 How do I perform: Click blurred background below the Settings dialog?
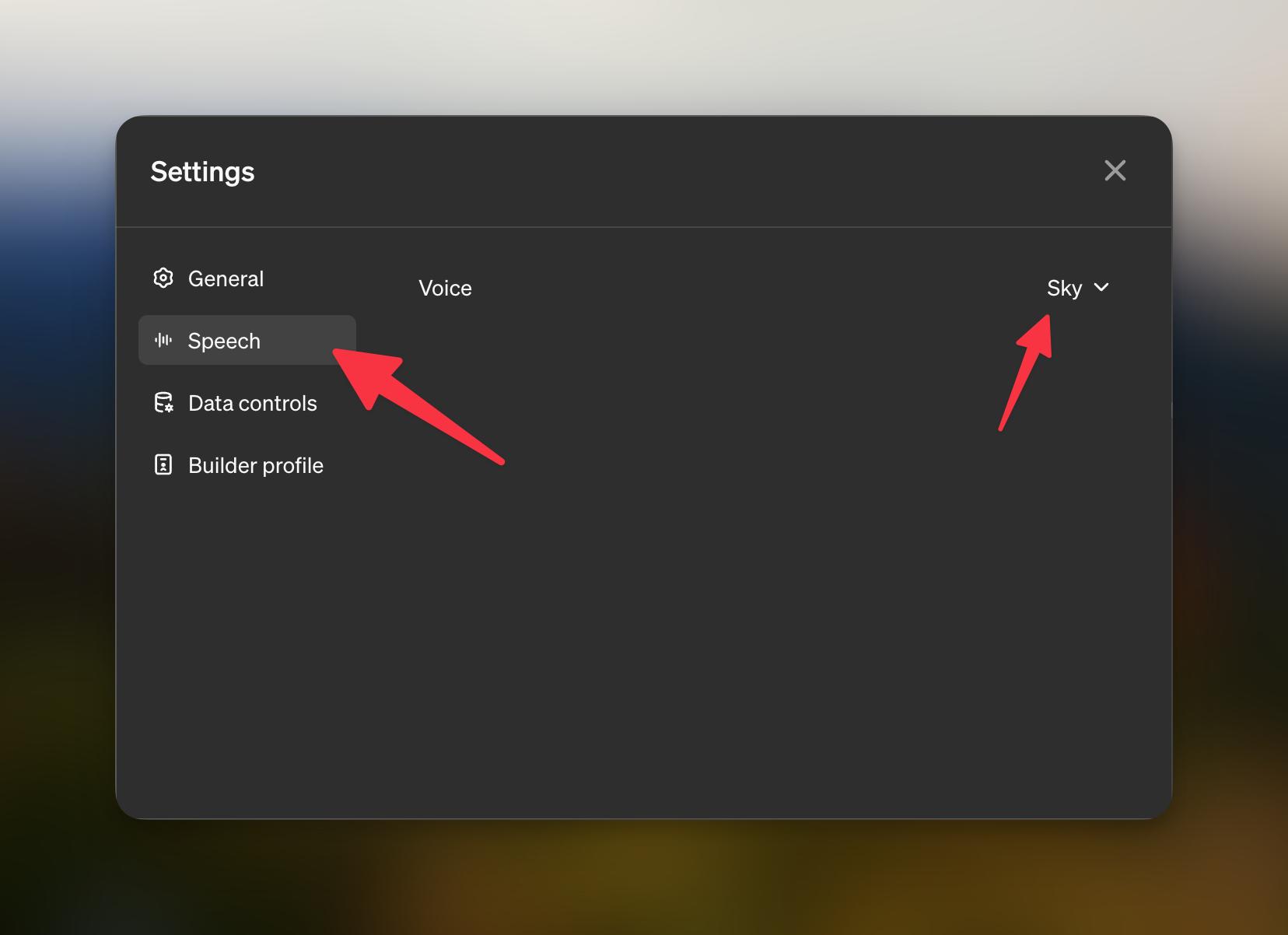coord(644,879)
